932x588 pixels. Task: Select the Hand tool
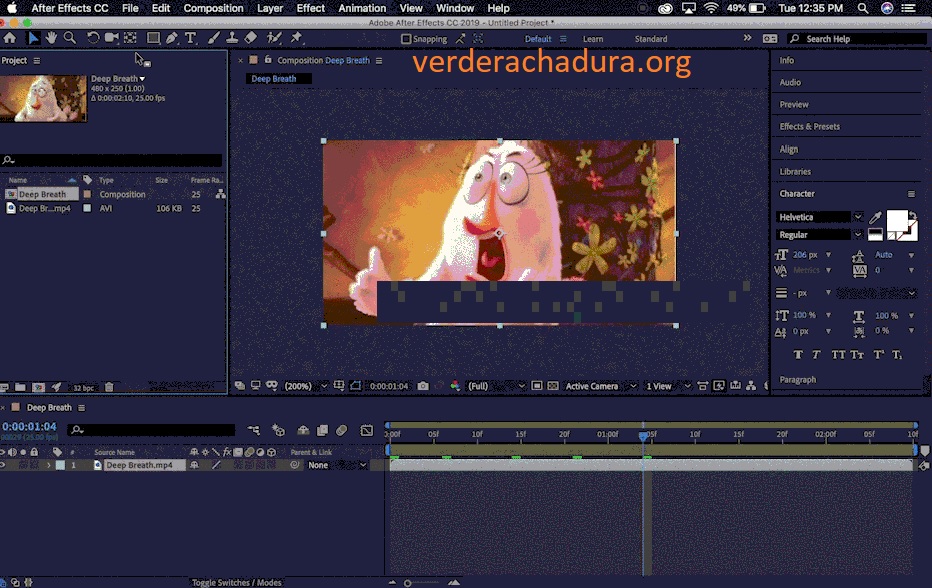51,38
